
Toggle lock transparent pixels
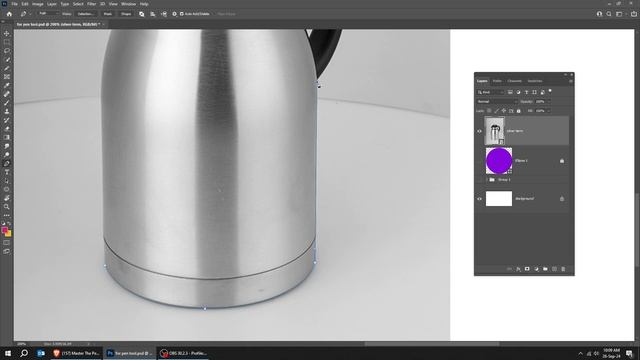click(489, 111)
